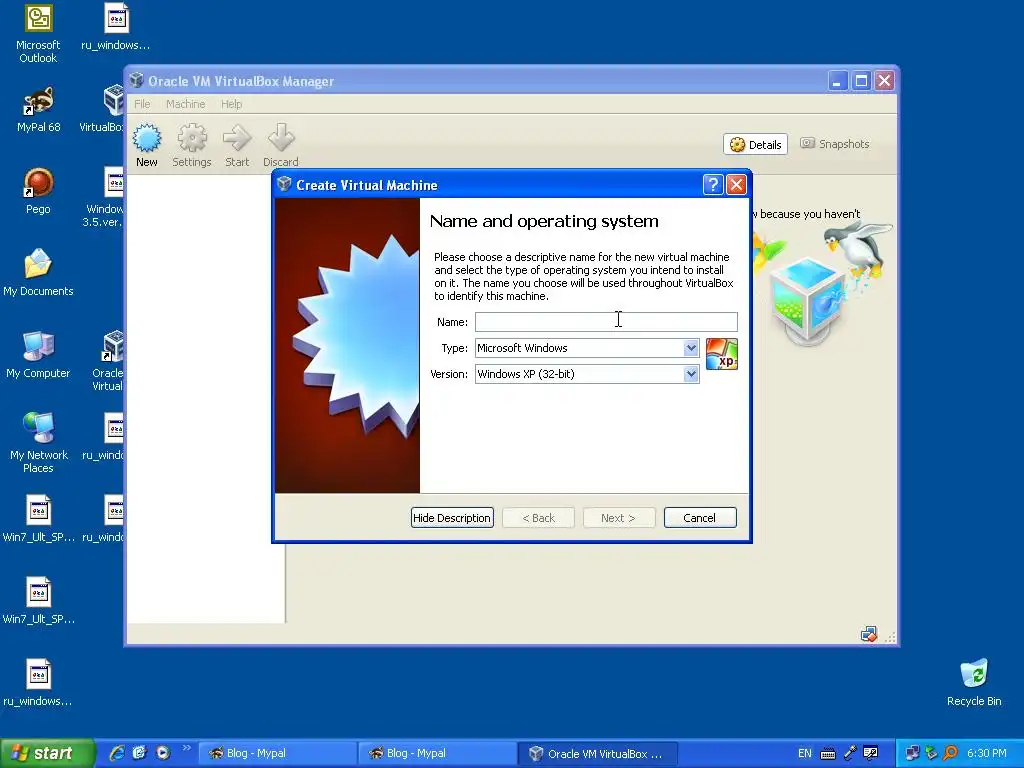Image resolution: width=1024 pixels, height=768 pixels.
Task: Switch to the Oracle VM VirtualBox taskbar button
Action: (x=598, y=753)
